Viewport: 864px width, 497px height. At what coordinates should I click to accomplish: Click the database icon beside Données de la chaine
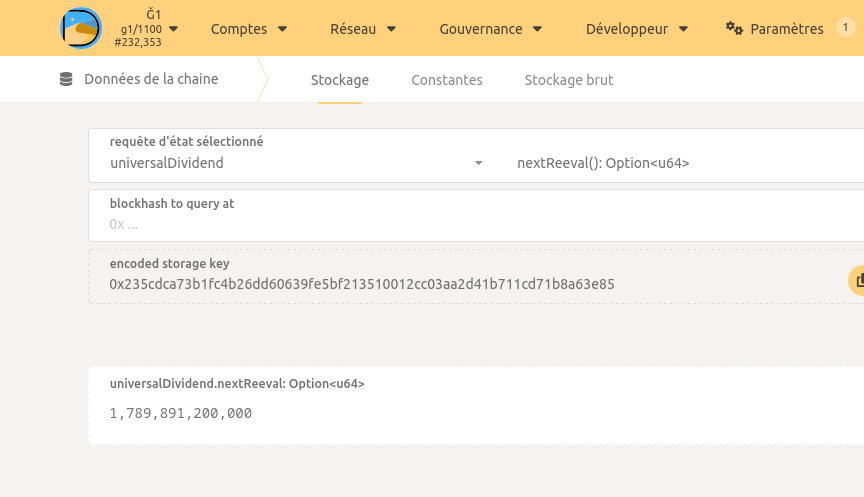pos(67,80)
